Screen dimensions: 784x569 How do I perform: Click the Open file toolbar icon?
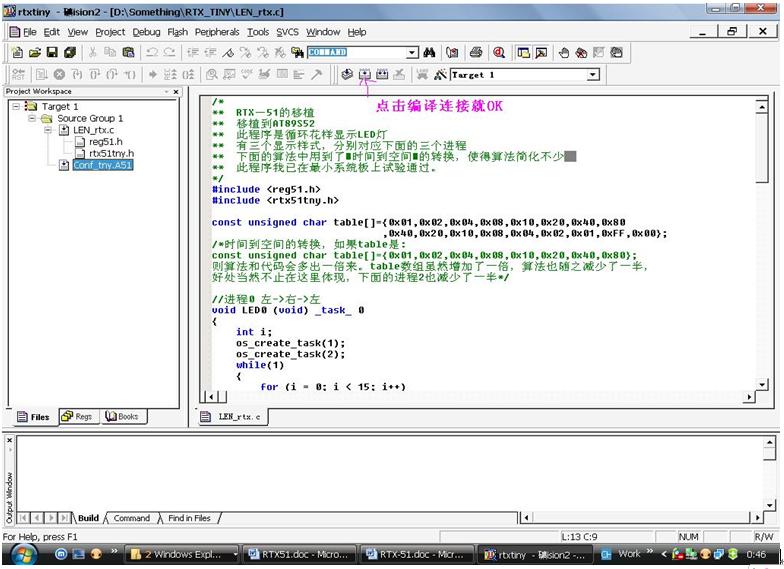click(35, 52)
